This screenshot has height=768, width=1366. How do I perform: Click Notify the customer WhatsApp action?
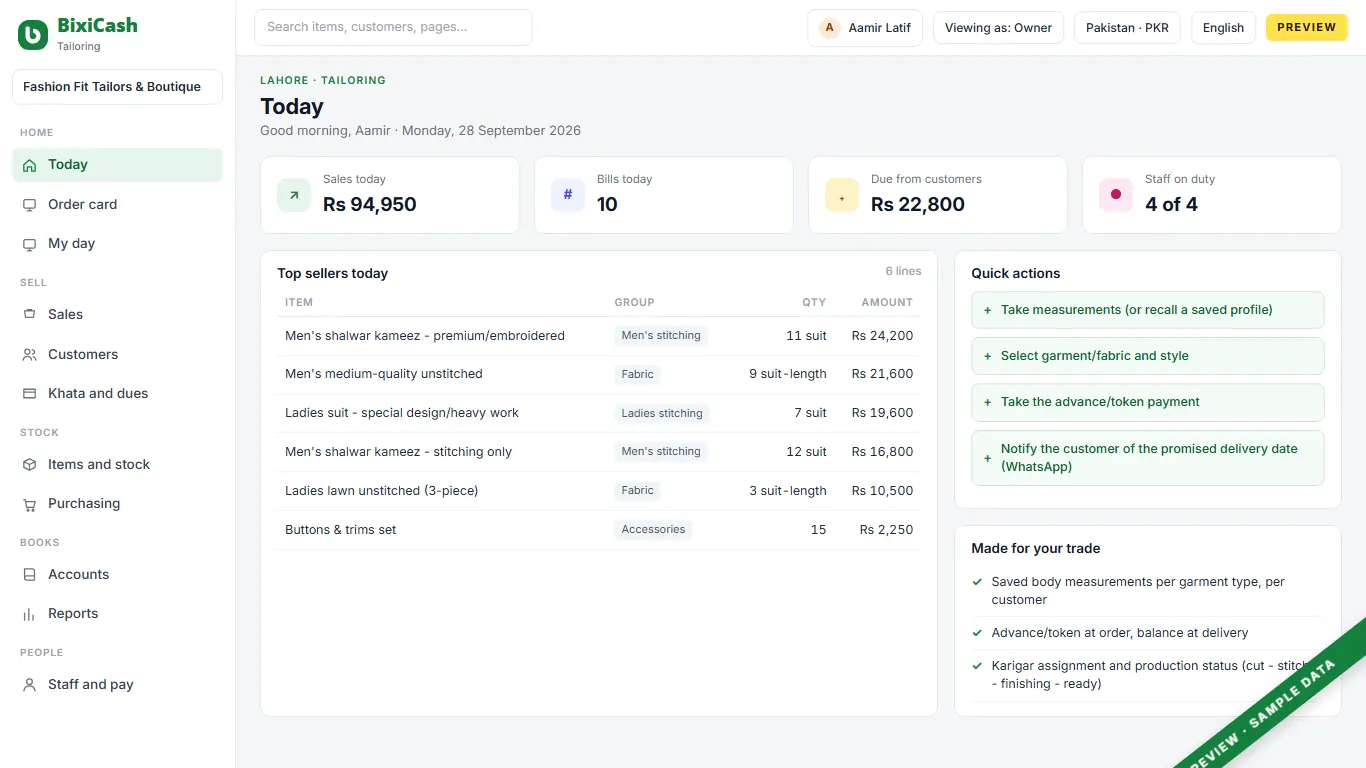(x=1147, y=458)
